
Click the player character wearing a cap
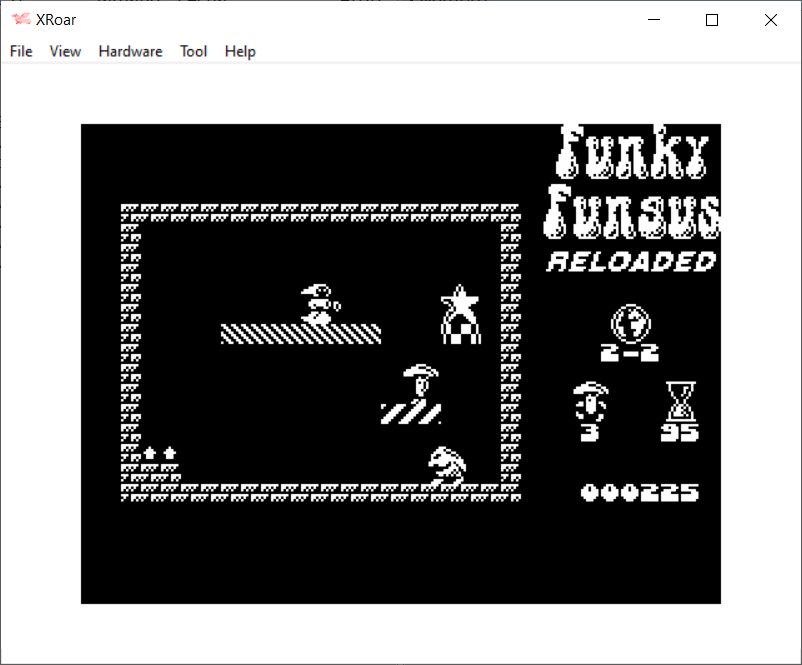pyautogui.click(x=320, y=303)
